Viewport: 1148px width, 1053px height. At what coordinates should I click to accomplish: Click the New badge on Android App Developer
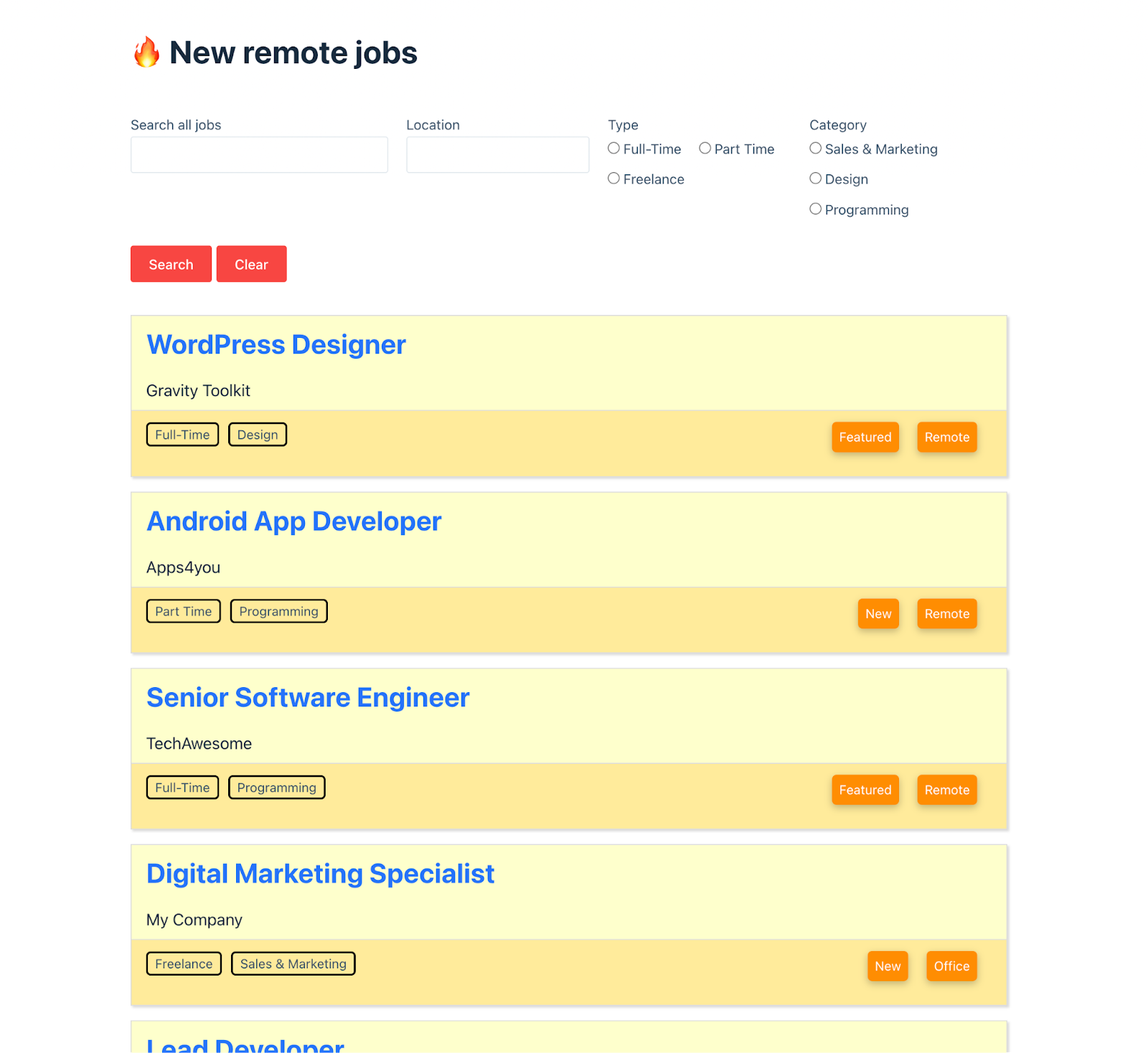point(878,614)
